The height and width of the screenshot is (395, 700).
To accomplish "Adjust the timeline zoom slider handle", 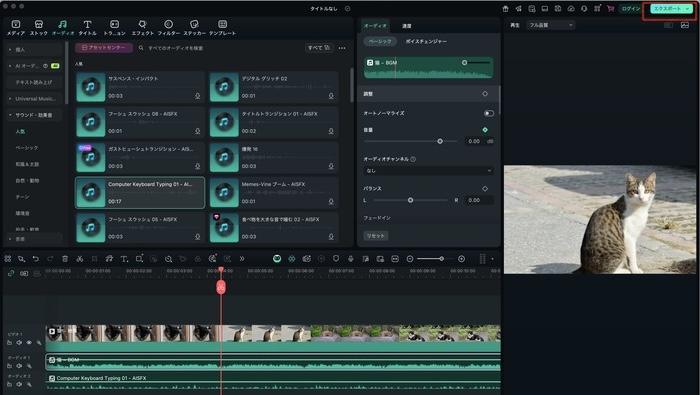I will pos(441,259).
